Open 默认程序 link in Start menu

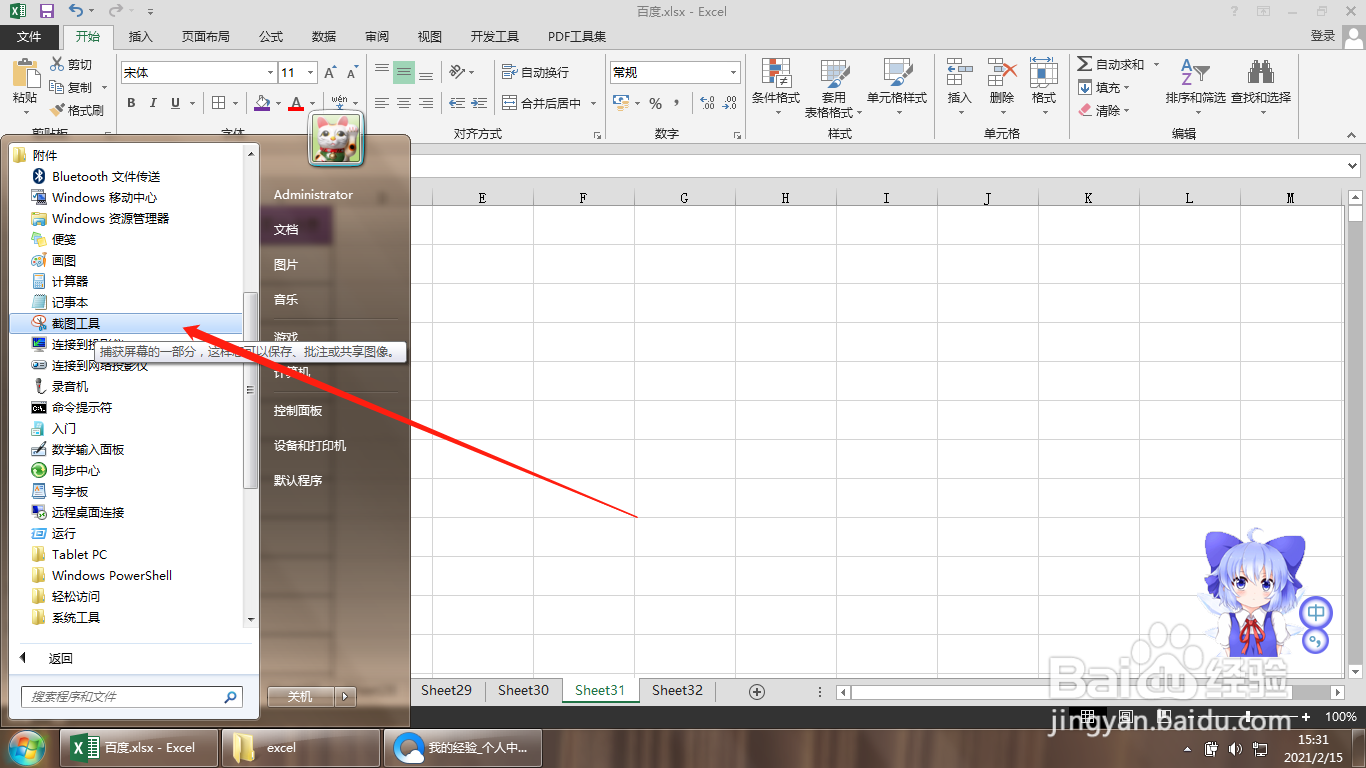(x=298, y=480)
